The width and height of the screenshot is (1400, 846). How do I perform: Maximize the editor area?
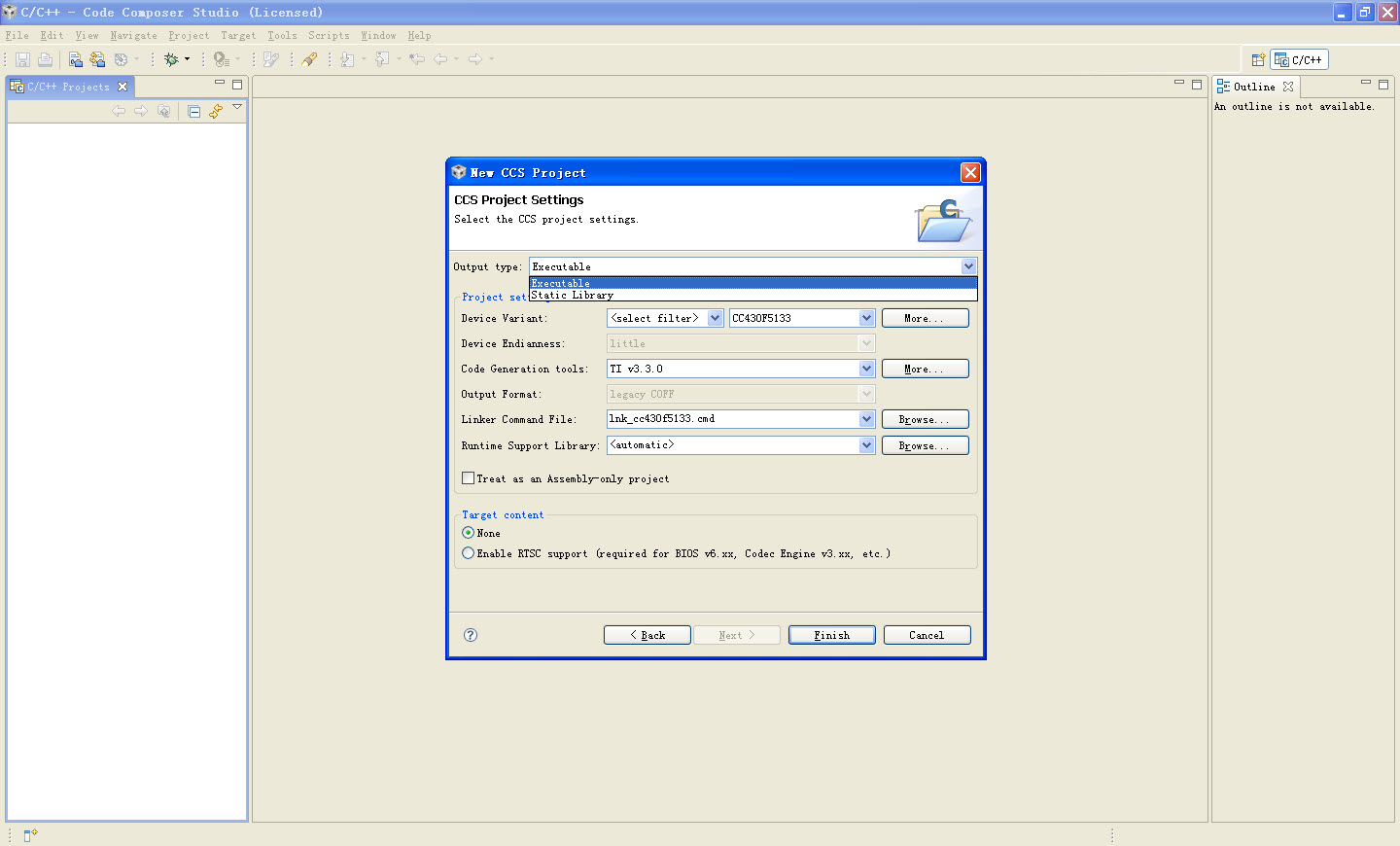pos(1197,85)
